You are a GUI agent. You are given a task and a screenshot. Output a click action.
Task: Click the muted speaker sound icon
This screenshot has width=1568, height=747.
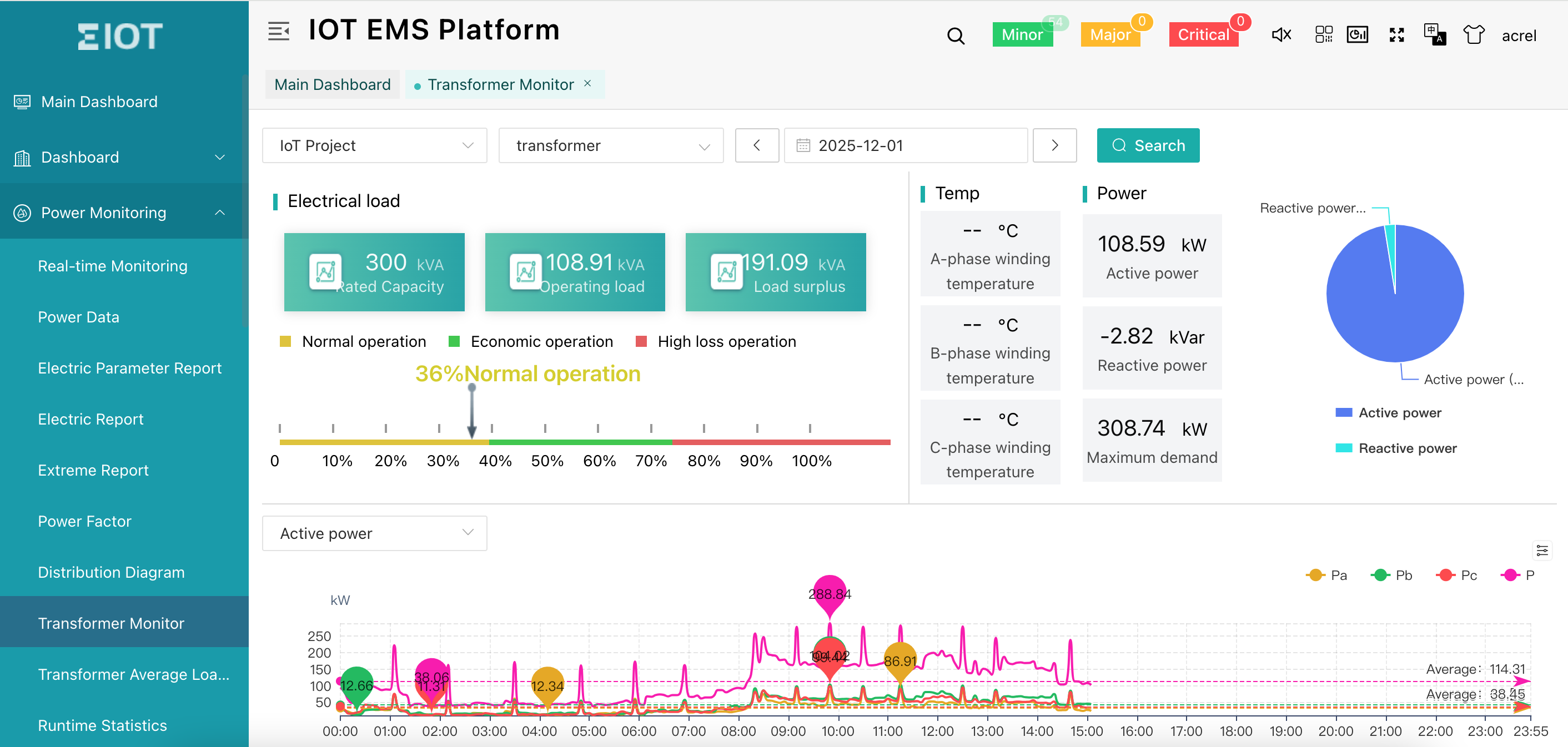(x=1281, y=34)
